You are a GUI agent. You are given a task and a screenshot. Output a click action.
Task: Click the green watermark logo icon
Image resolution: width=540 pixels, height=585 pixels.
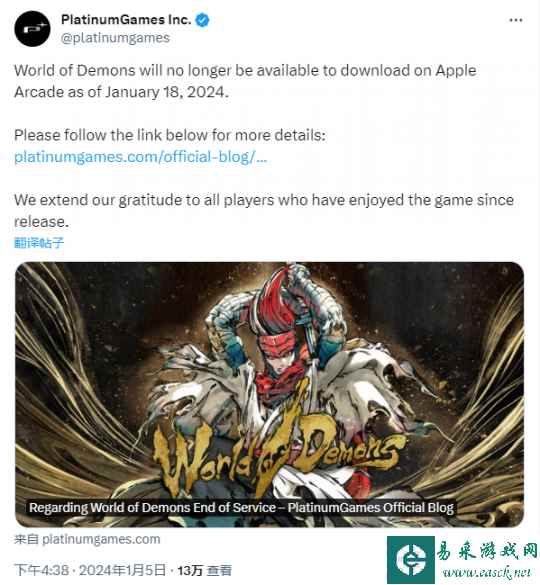411,560
